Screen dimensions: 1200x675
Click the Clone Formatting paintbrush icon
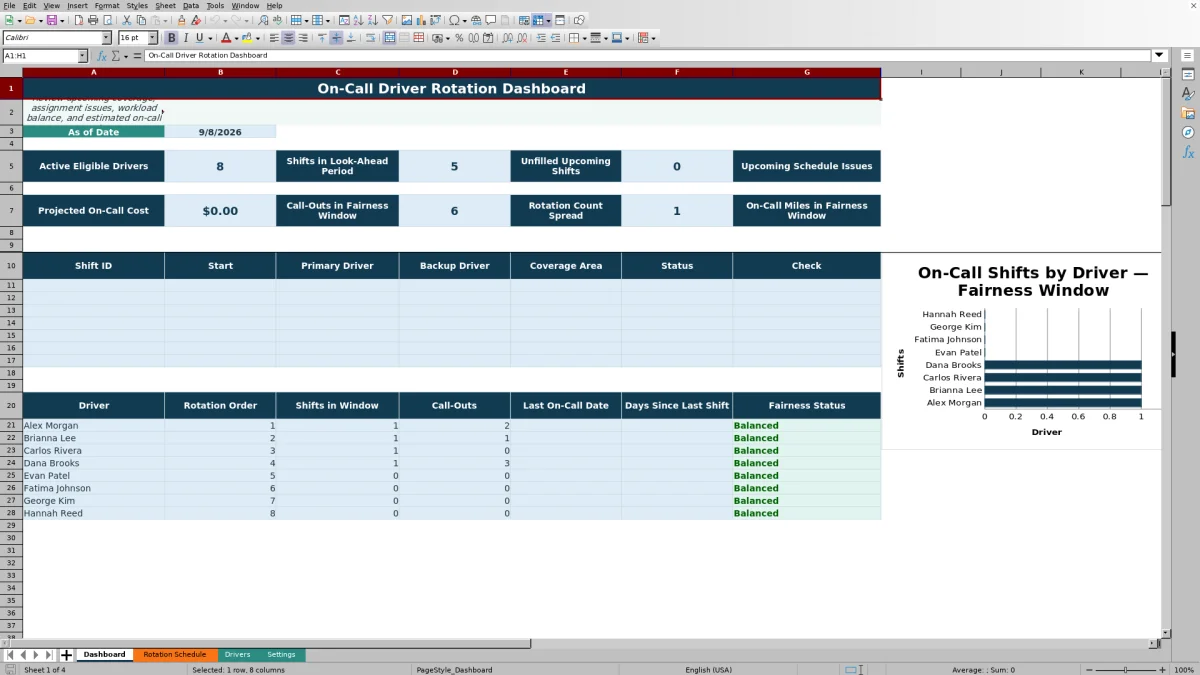181,20
